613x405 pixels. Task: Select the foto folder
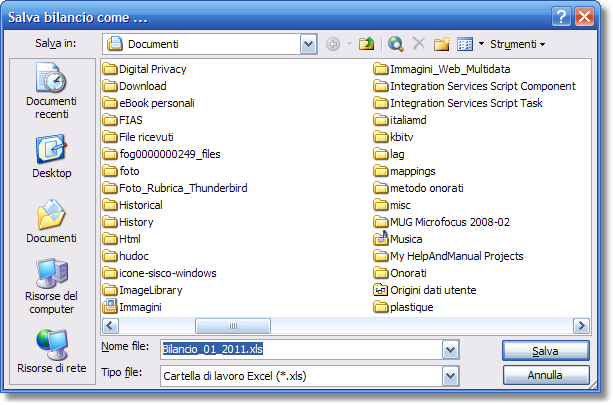pos(121,171)
